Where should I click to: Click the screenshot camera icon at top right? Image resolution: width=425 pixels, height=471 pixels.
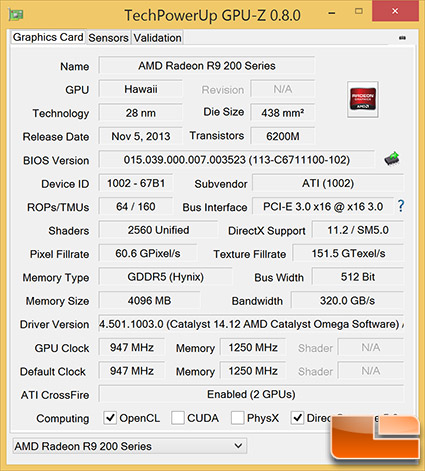(x=402, y=38)
